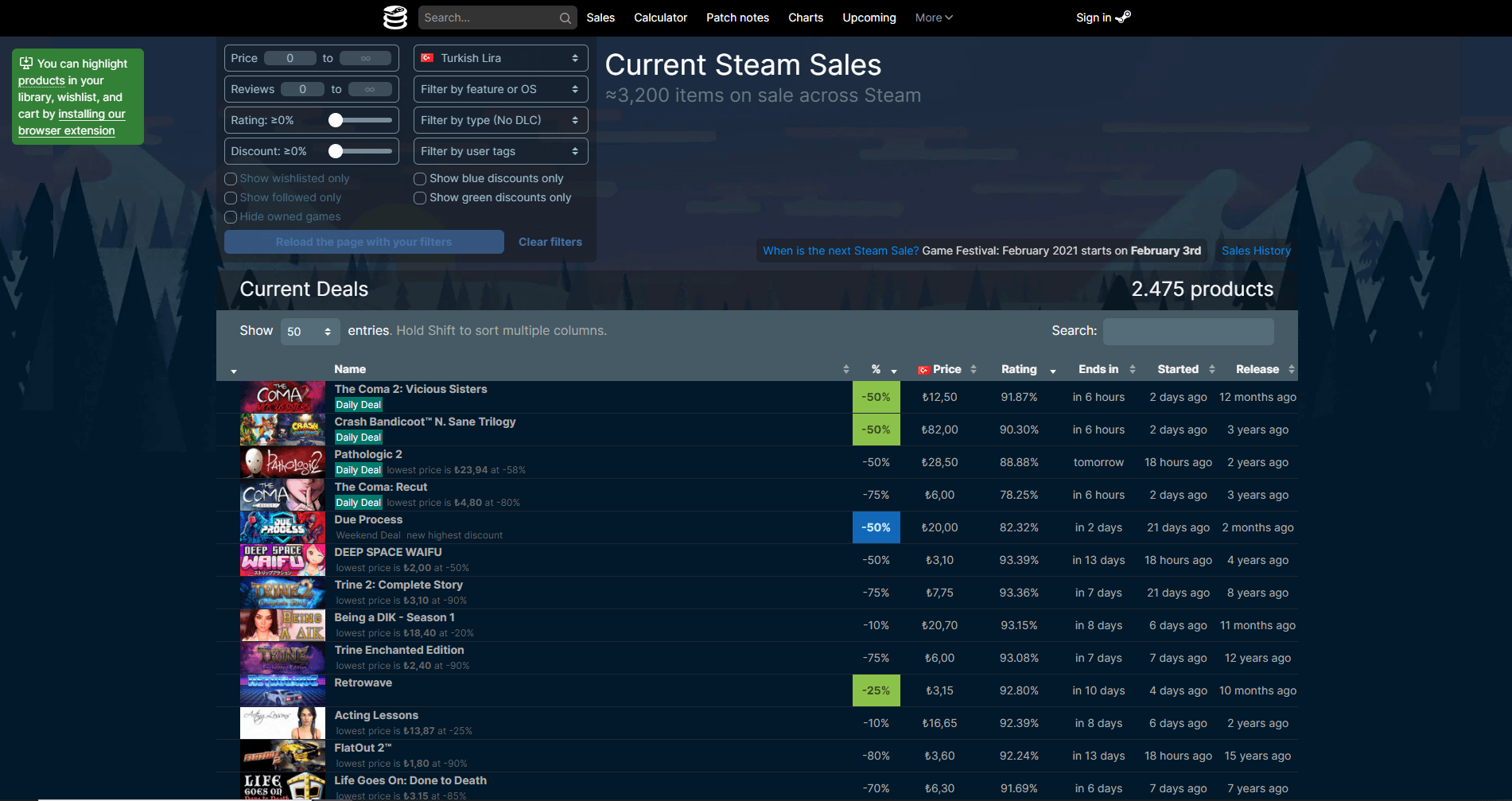The image size is (1512, 801).
Task: Open Filter by user tags dropdown
Action: click(501, 151)
